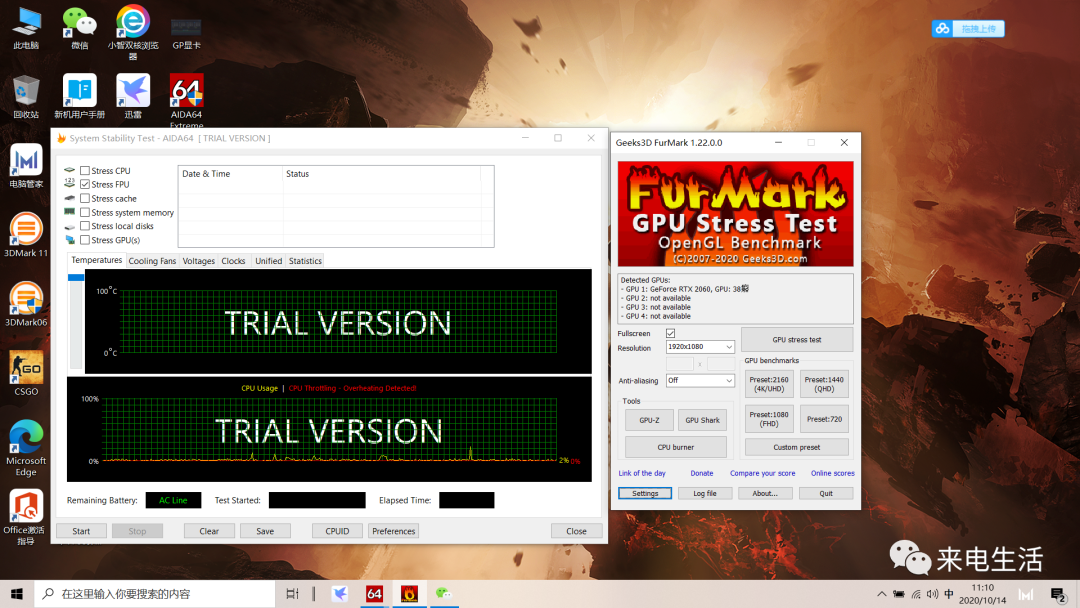Open the Windows Start menu
The width and height of the screenshot is (1080, 608).
17,594
